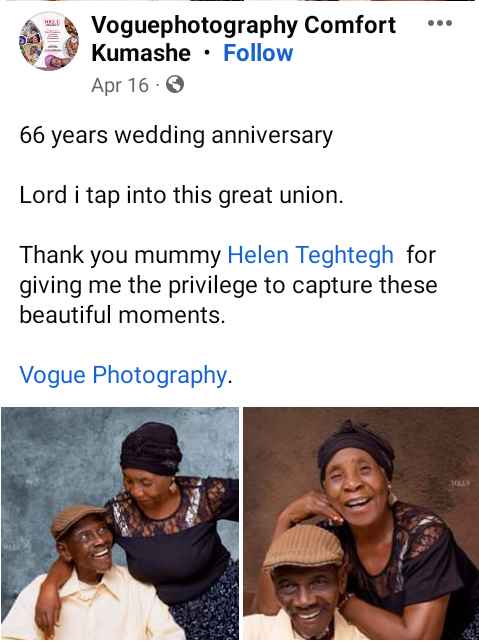Screen dimensions: 479x642
Task: Click the globe public audience icon
Action: point(175,85)
